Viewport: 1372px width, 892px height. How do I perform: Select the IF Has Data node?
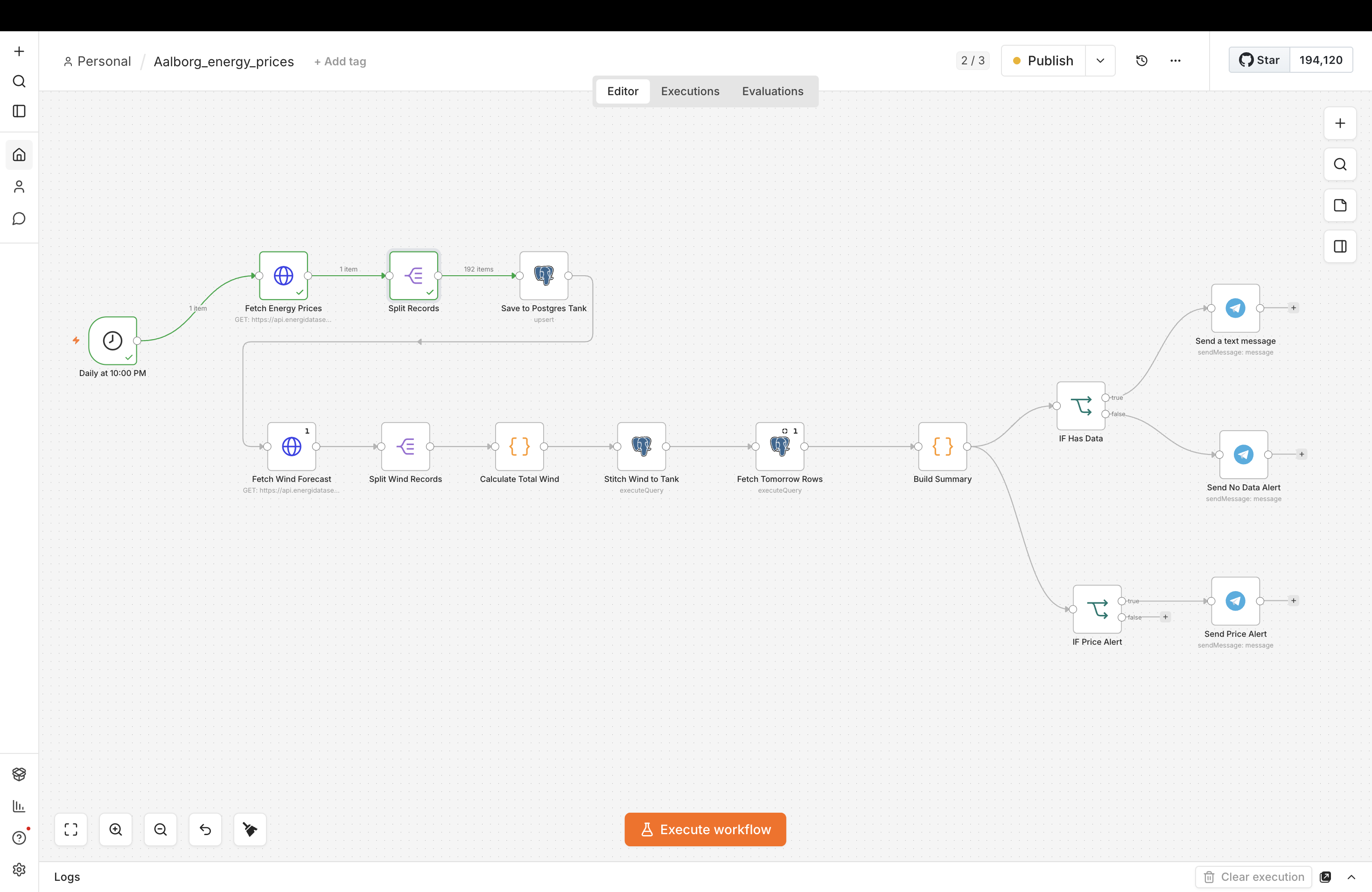1081,406
